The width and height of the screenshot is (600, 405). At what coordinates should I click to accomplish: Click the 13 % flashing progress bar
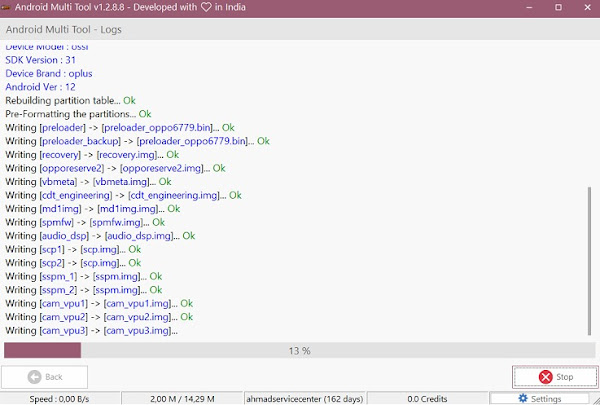coord(299,351)
